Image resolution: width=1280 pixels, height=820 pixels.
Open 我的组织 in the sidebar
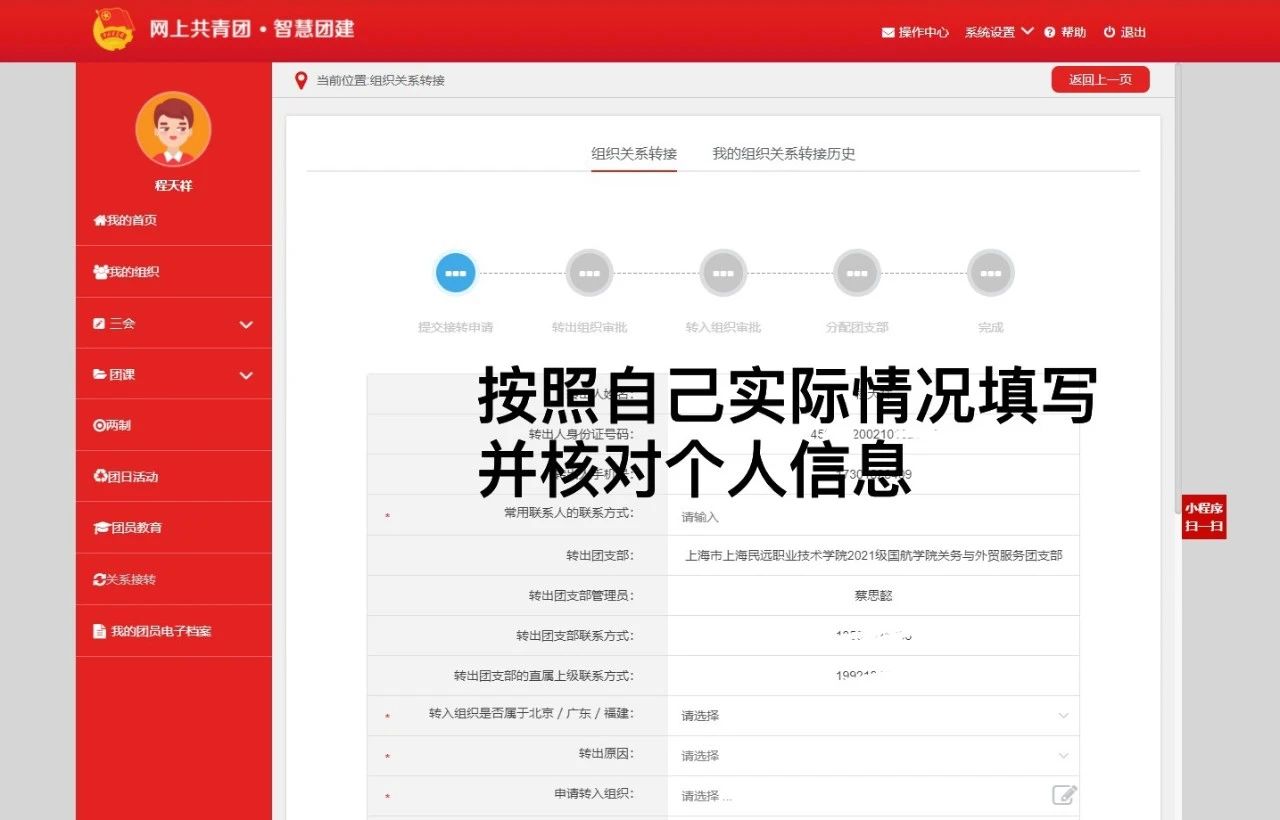pyautogui.click(x=127, y=272)
